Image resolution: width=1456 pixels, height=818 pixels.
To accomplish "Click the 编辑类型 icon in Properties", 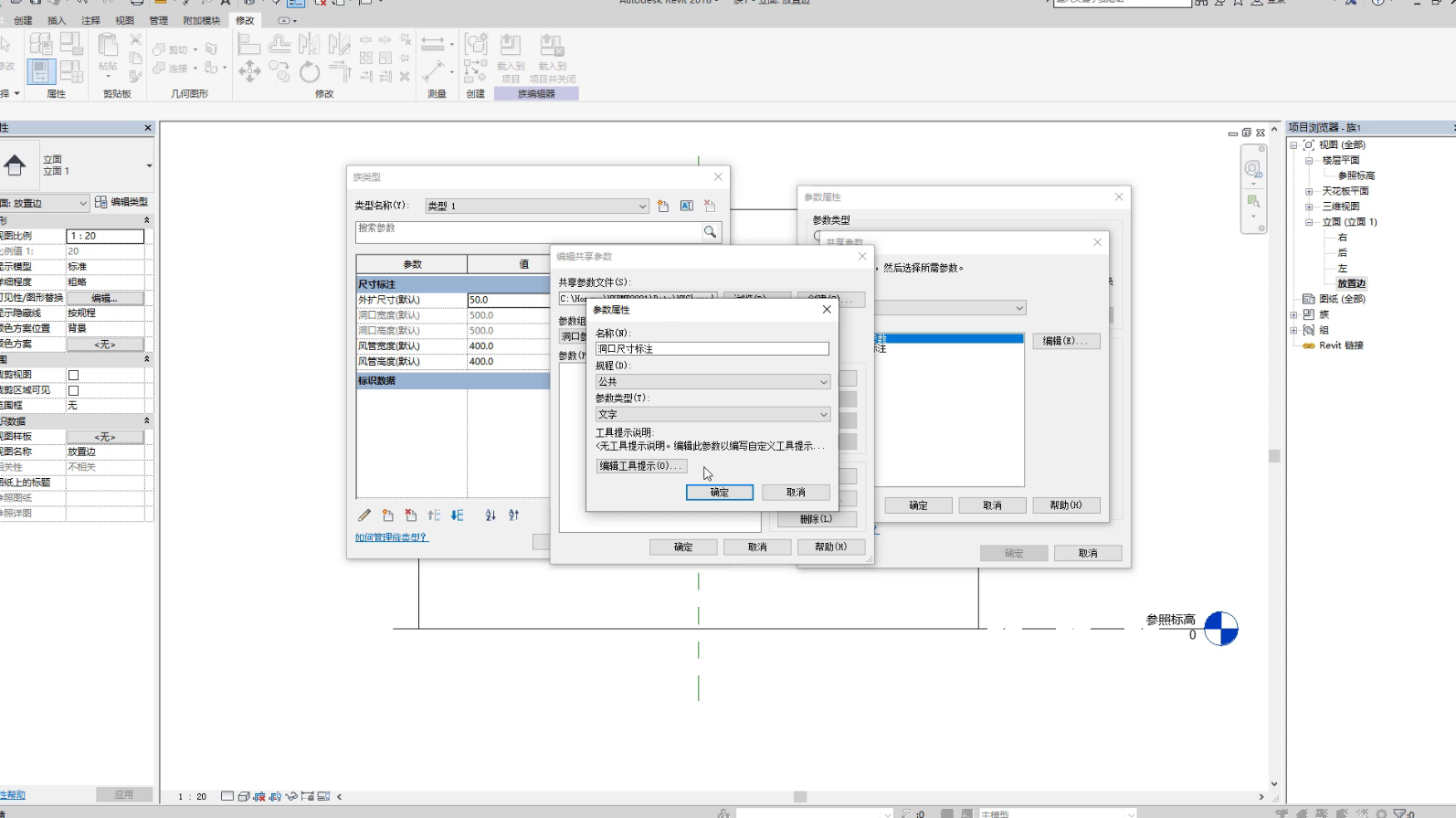I will coord(100,202).
